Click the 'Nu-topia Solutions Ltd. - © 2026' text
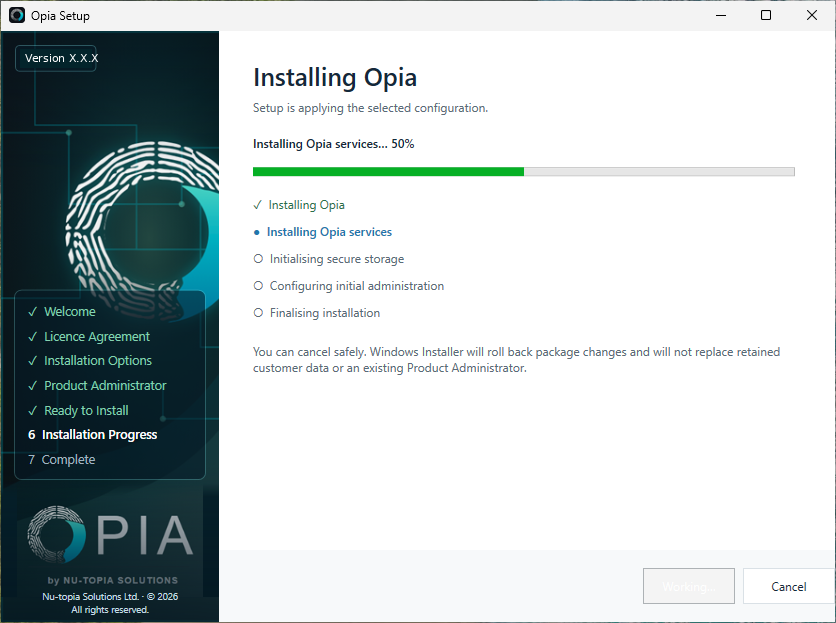The width and height of the screenshot is (836, 623). (x=110, y=596)
